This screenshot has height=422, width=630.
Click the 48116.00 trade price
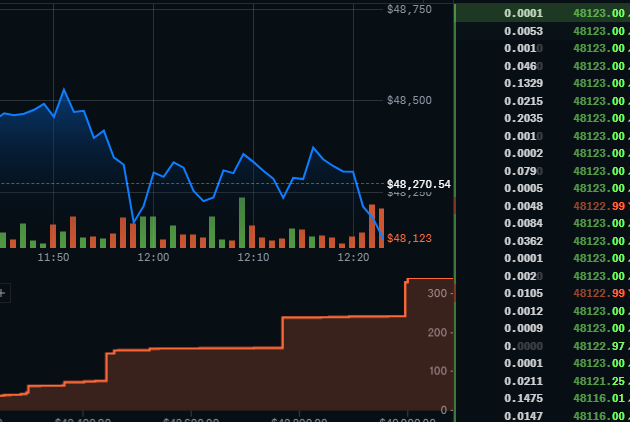(x=599, y=416)
